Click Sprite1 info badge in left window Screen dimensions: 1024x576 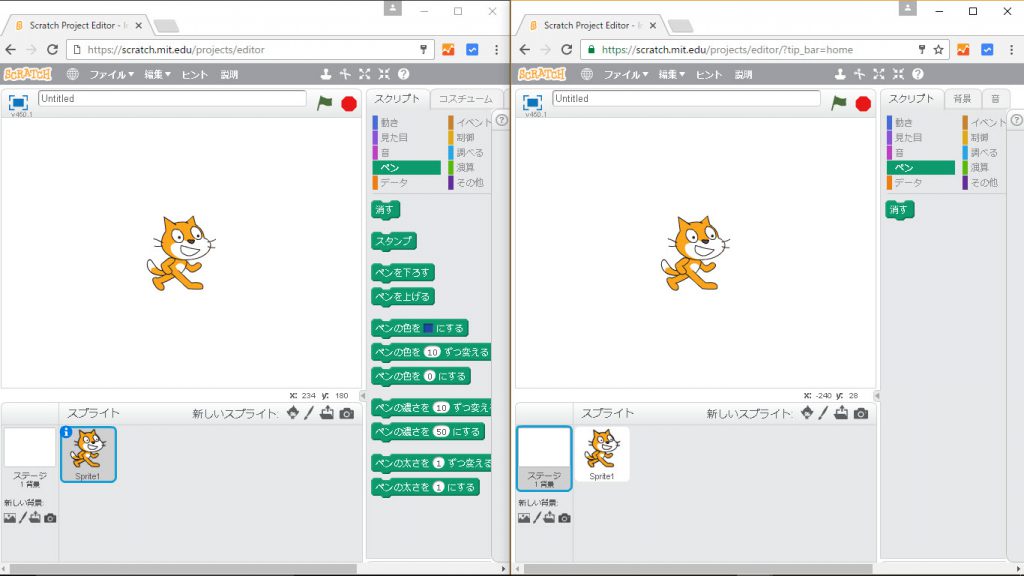tap(66, 432)
